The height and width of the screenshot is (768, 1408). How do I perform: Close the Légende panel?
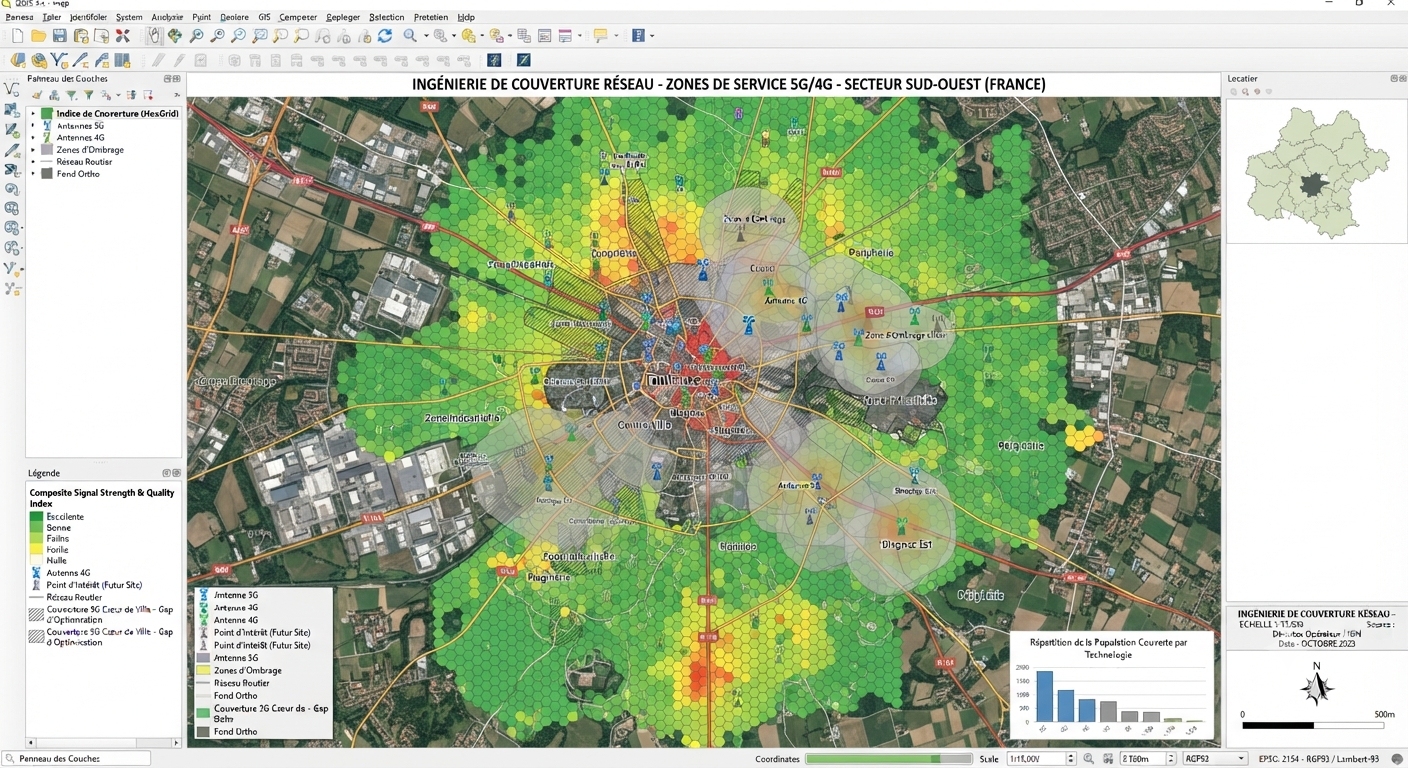(177, 473)
